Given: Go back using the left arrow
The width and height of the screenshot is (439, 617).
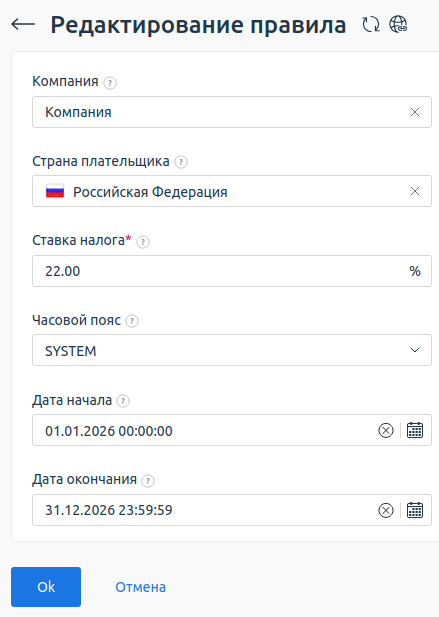Looking at the screenshot, I should [x=23, y=24].
